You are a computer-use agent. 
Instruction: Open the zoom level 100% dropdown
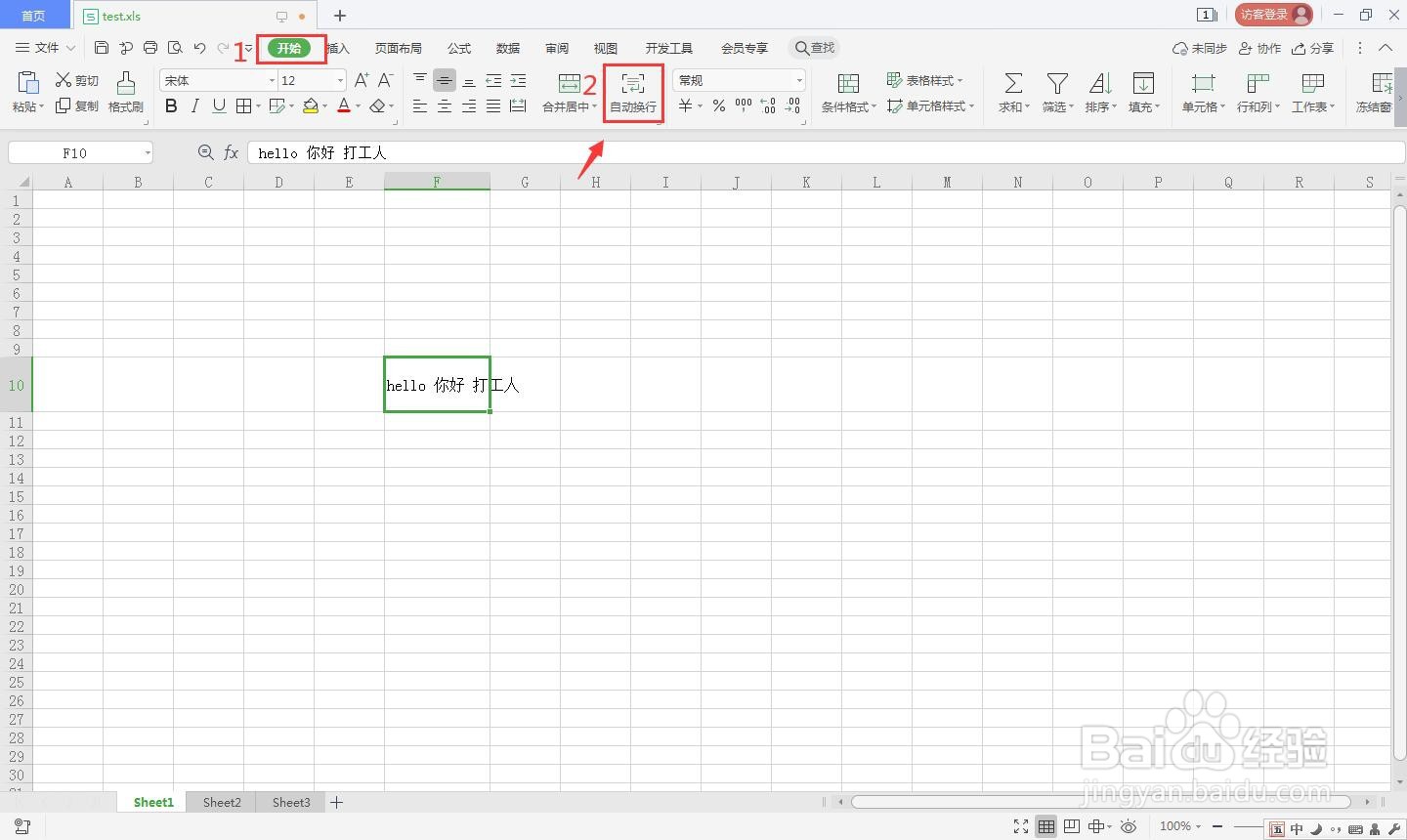pos(1198,826)
